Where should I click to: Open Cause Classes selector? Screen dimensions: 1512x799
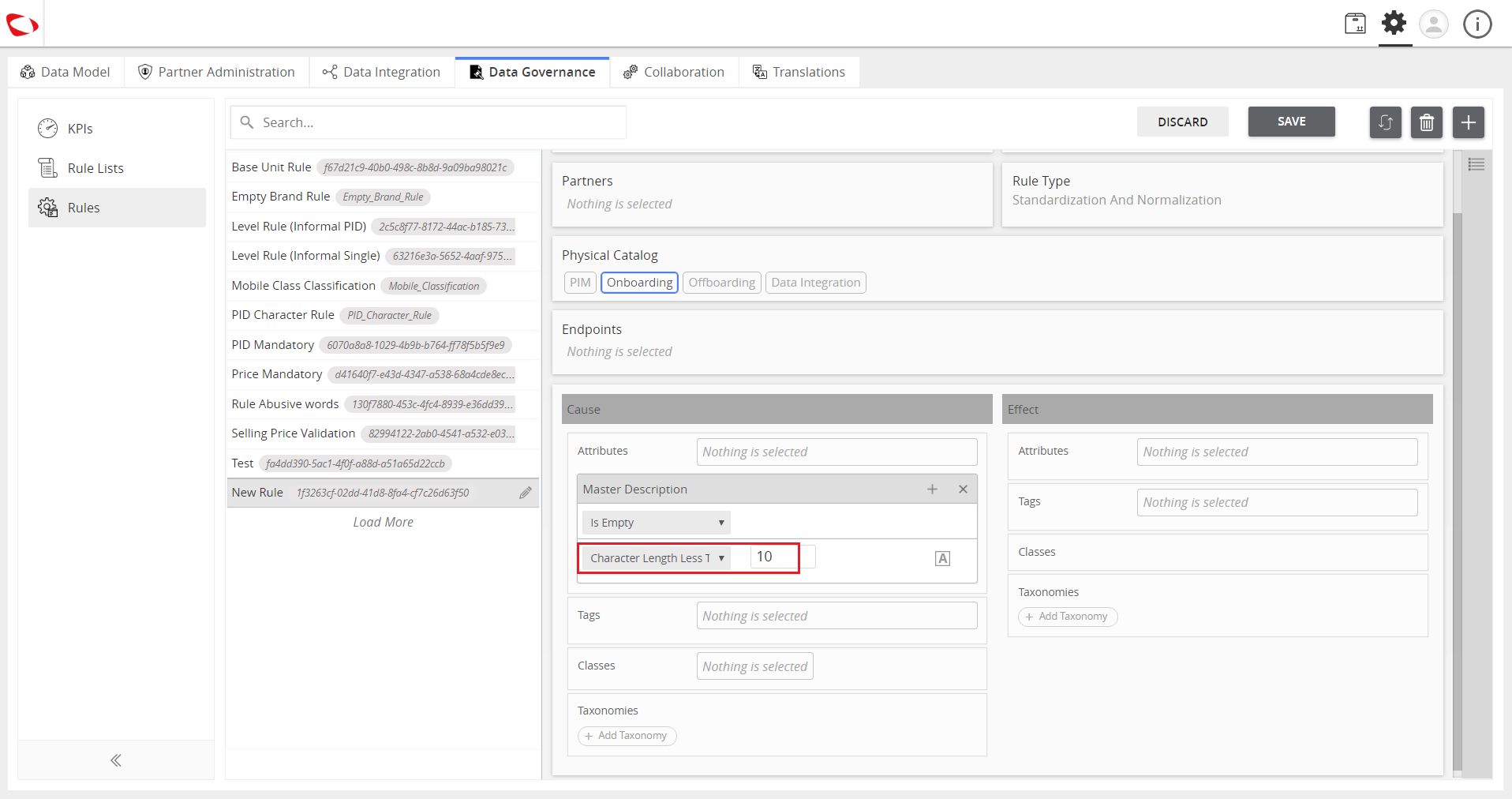(754, 666)
